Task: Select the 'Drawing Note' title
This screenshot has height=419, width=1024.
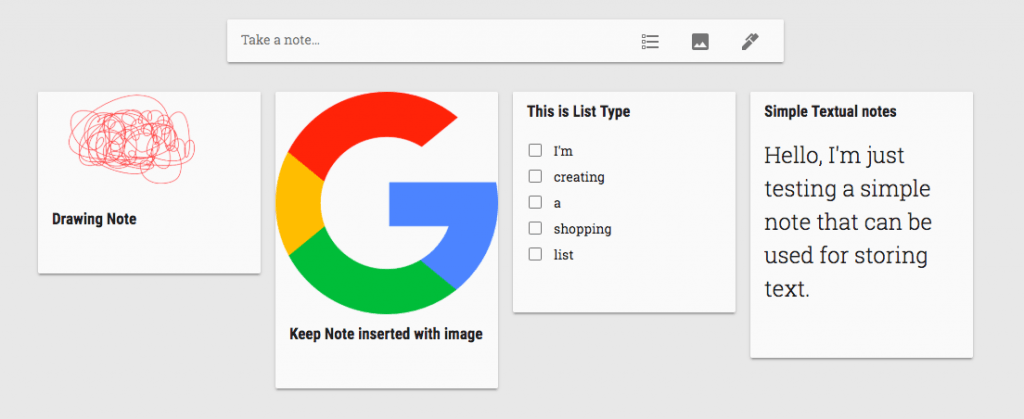Action: click(x=94, y=219)
